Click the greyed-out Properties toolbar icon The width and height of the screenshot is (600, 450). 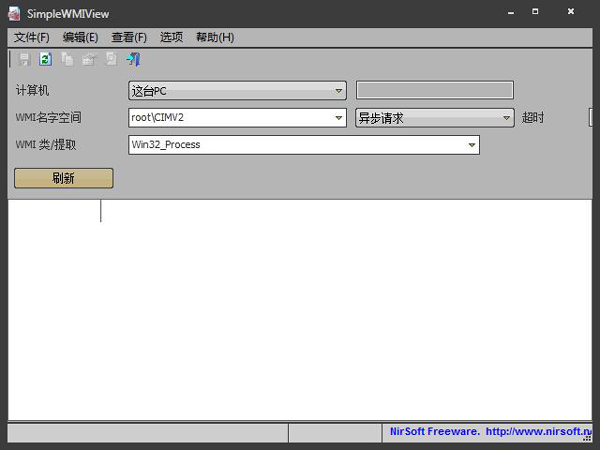tap(89, 59)
